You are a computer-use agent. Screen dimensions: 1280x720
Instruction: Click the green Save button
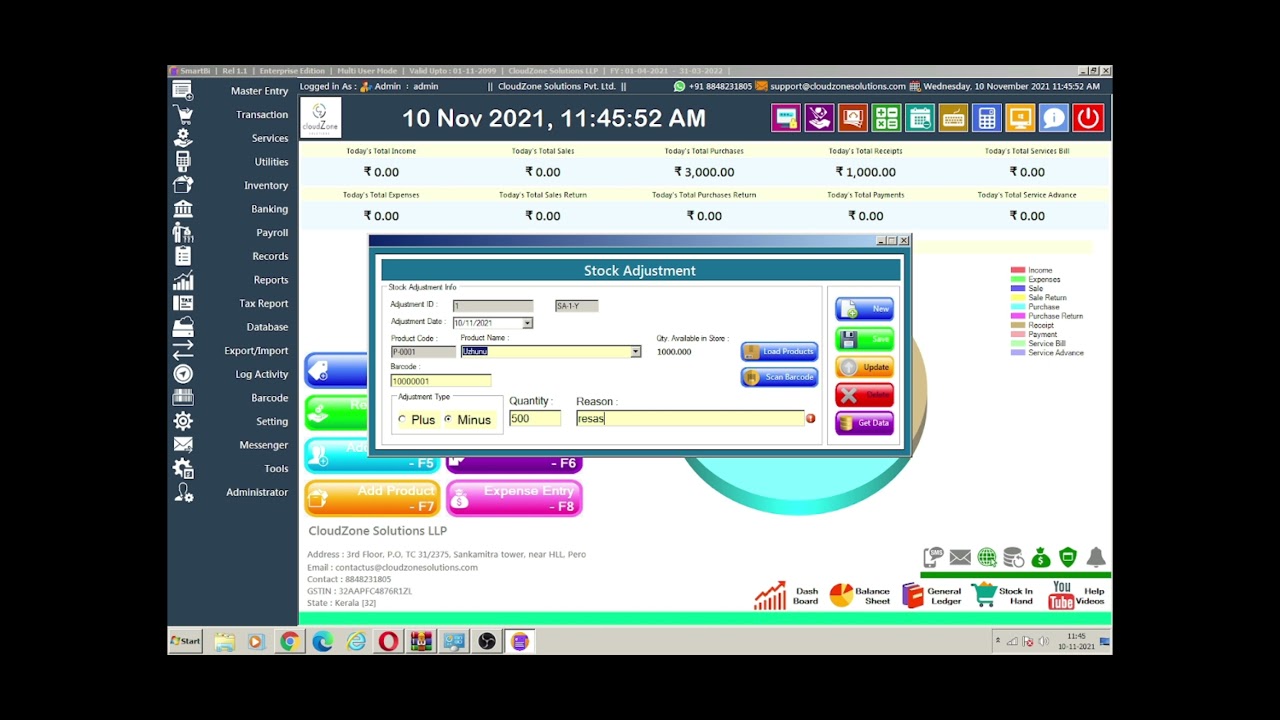click(x=864, y=338)
